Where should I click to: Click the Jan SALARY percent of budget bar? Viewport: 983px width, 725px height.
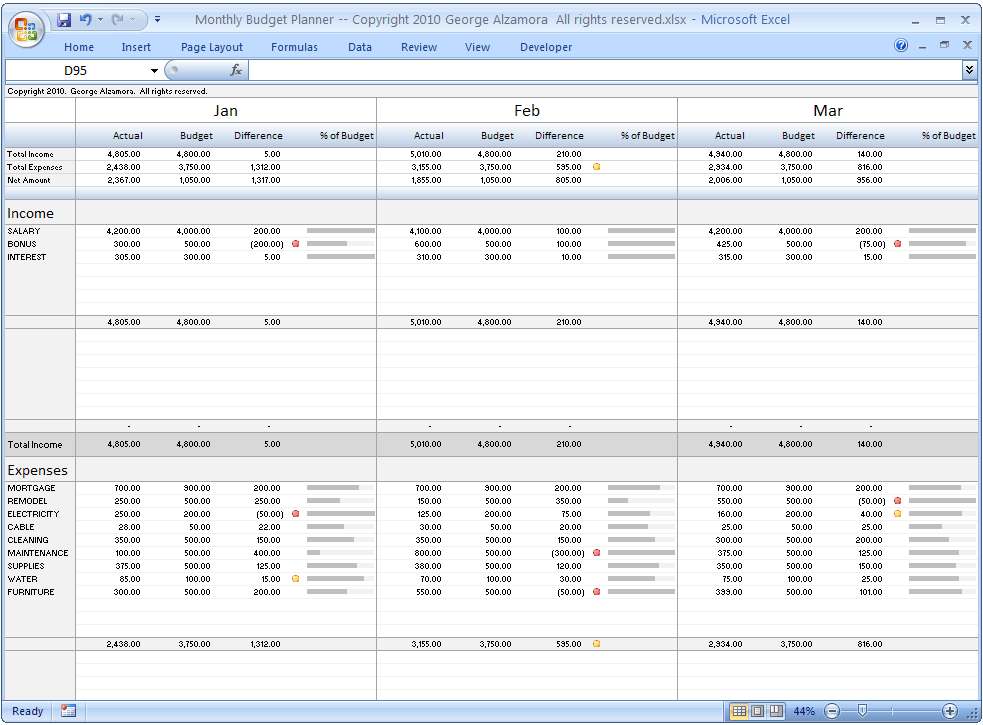340,231
